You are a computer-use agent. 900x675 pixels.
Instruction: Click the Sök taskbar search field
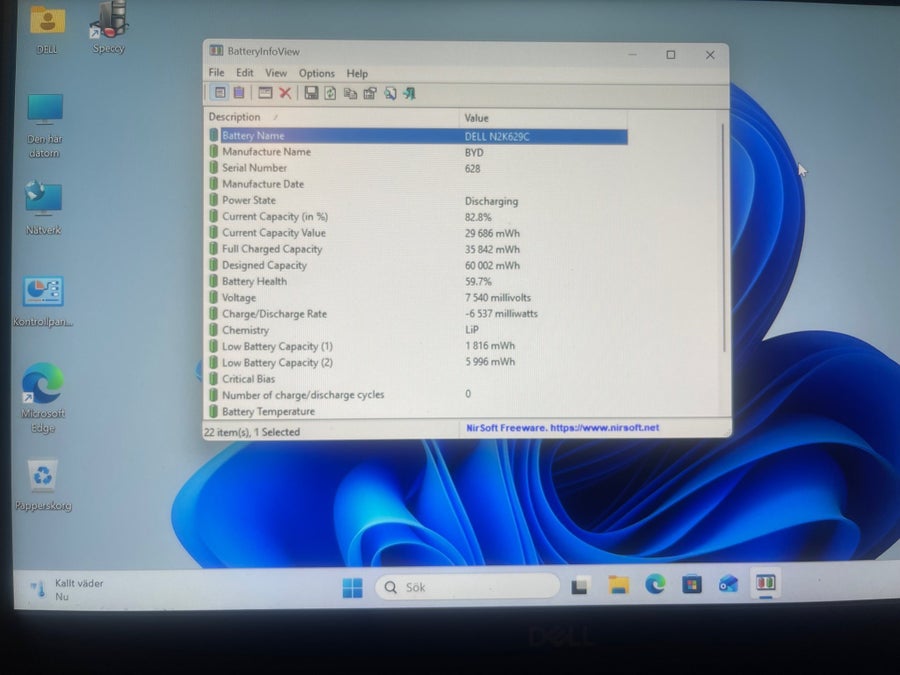tap(468, 587)
